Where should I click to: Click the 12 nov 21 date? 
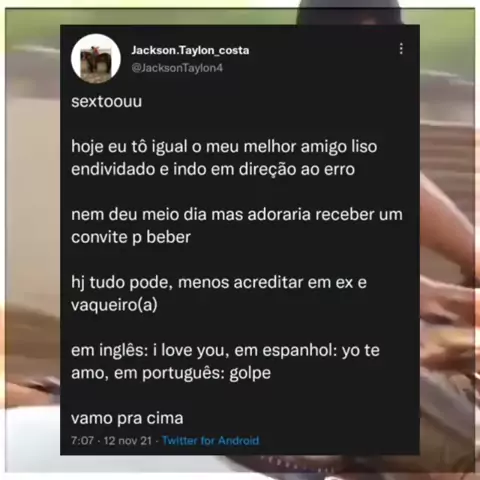click(x=128, y=441)
